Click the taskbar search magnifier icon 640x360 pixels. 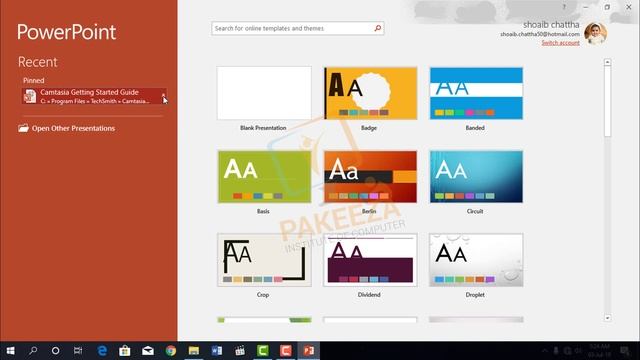tap(33, 351)
